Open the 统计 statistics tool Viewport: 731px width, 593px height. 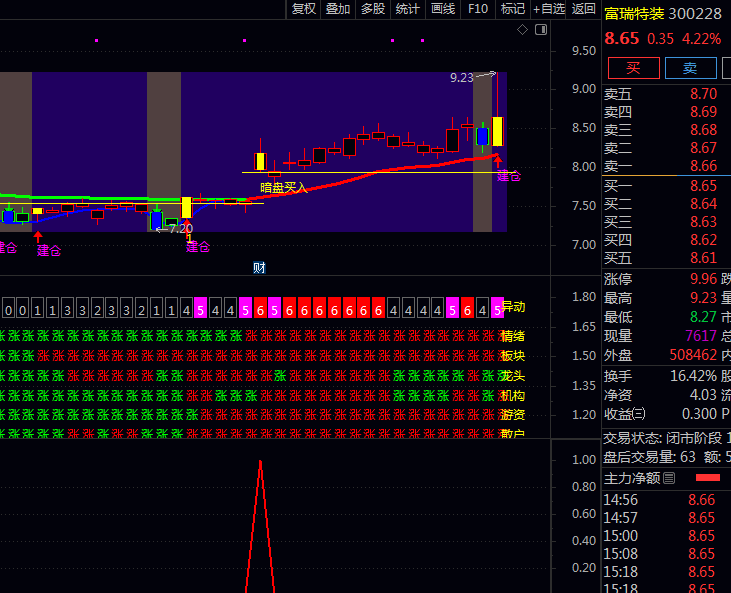(407, 9)
